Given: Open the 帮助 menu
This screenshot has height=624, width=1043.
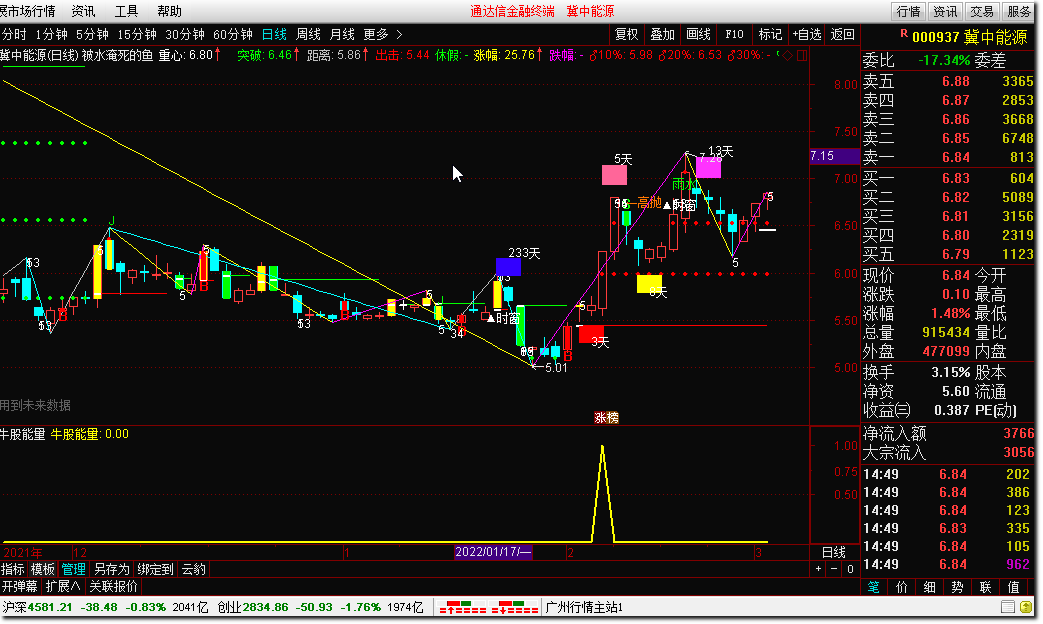Looking at the screenshot, I should [170, 11].
